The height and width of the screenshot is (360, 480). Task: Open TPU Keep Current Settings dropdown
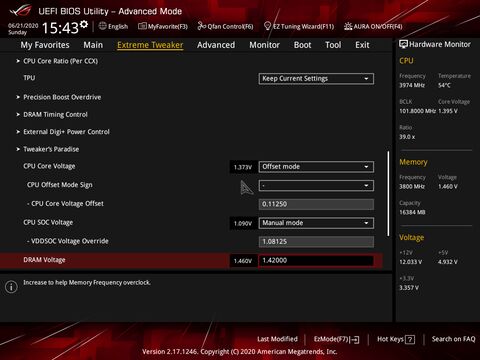(316, 79)
